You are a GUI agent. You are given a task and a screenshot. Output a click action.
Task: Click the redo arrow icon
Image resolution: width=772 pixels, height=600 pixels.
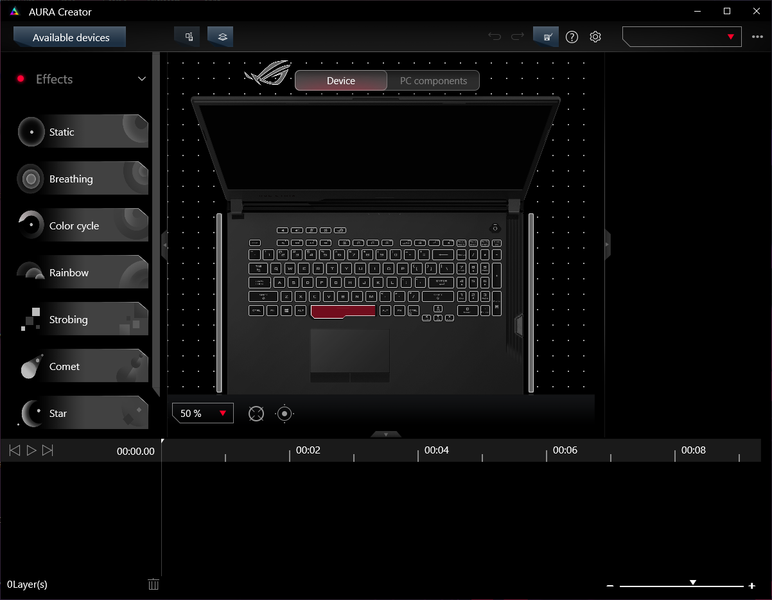517,37
